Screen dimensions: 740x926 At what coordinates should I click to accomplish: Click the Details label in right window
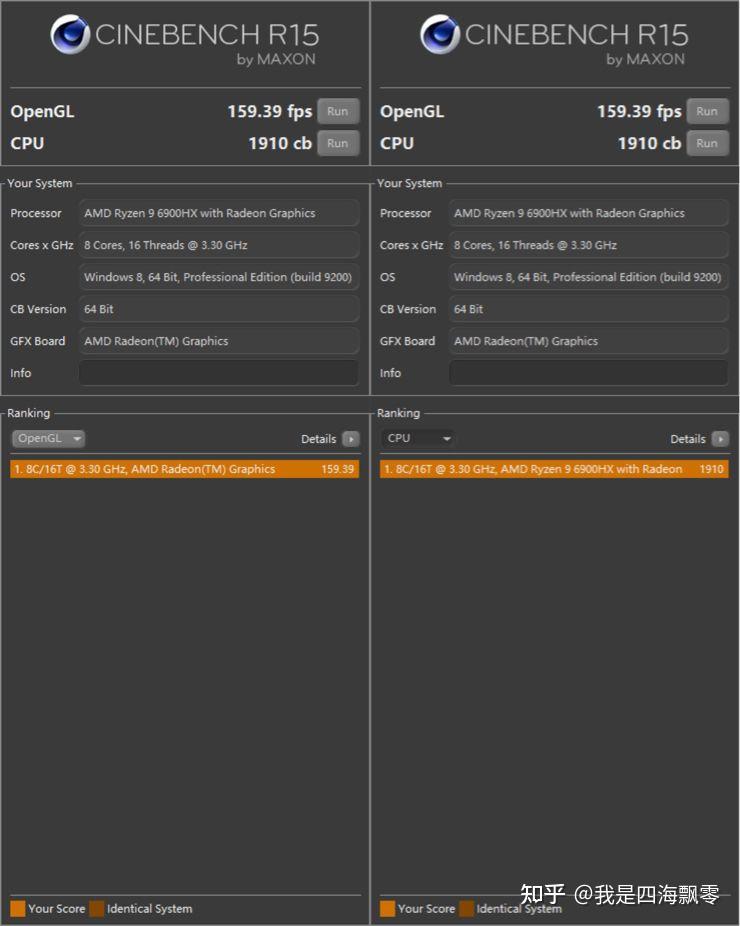pyautogui.click(x=688, y=439)
